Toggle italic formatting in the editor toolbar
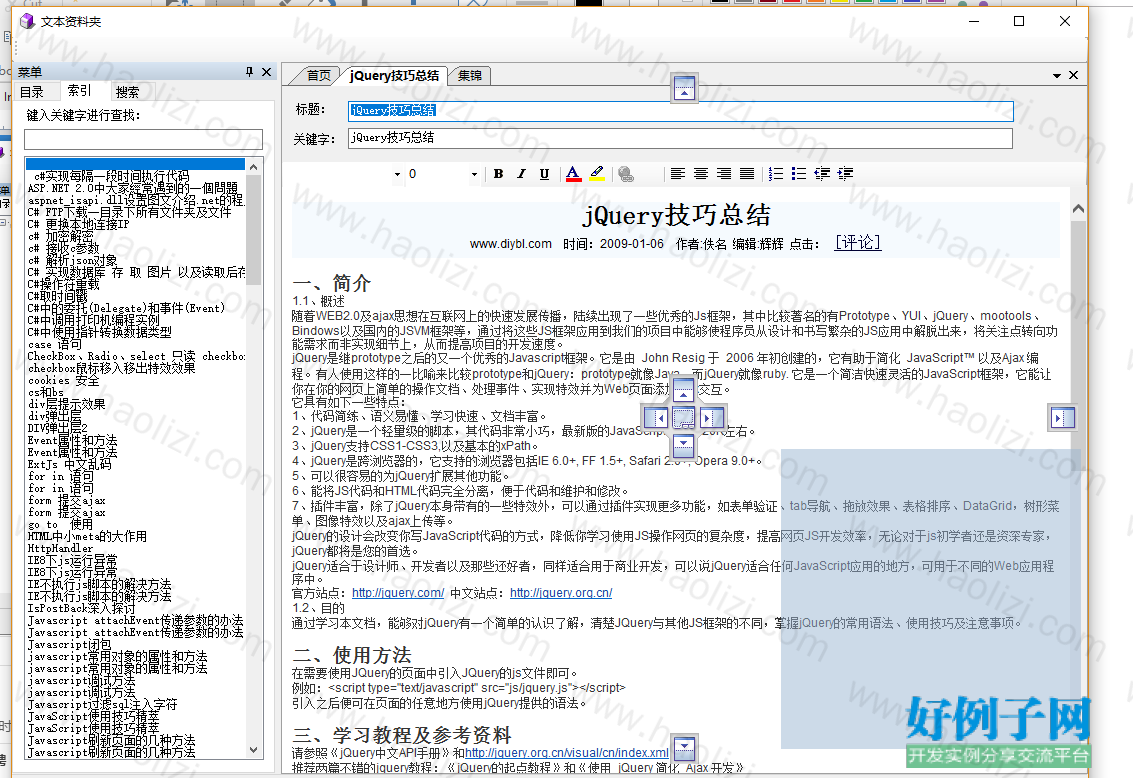Image resolution: width=1133 pixels, height=778 pixels. 521,173
